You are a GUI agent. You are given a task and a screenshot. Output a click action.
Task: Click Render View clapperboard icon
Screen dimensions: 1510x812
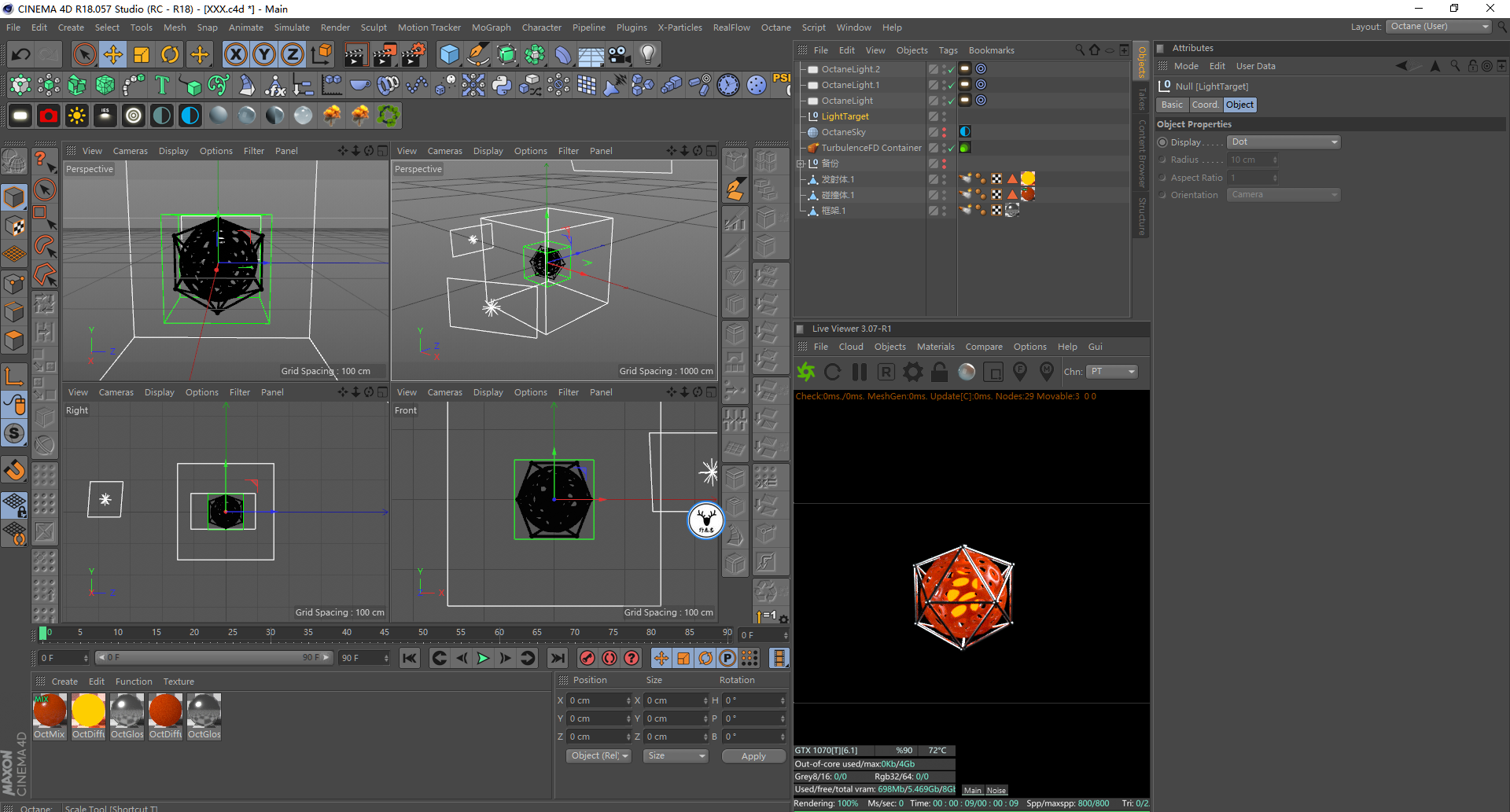[355, 54]
